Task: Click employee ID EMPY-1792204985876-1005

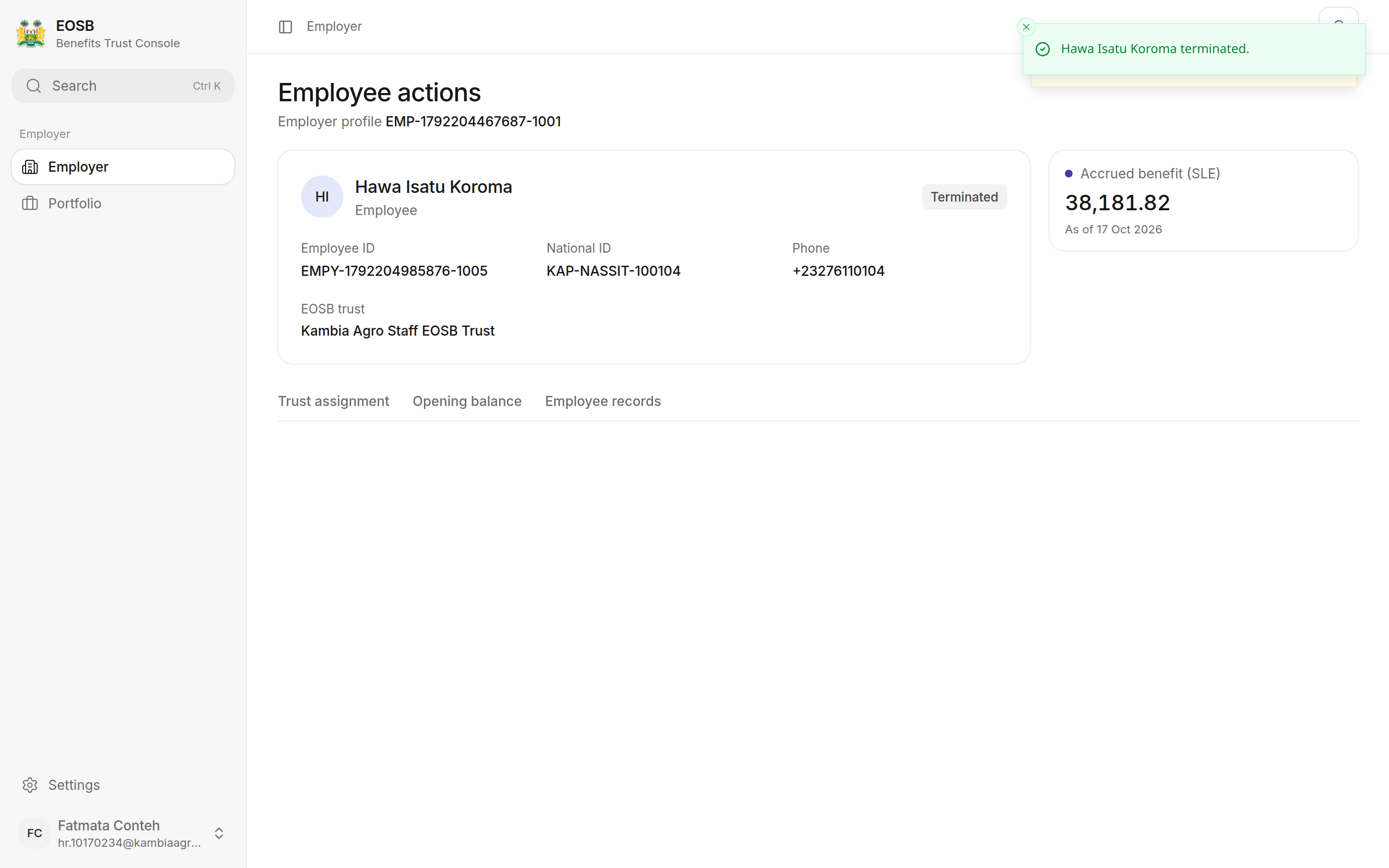Action: 394,271
